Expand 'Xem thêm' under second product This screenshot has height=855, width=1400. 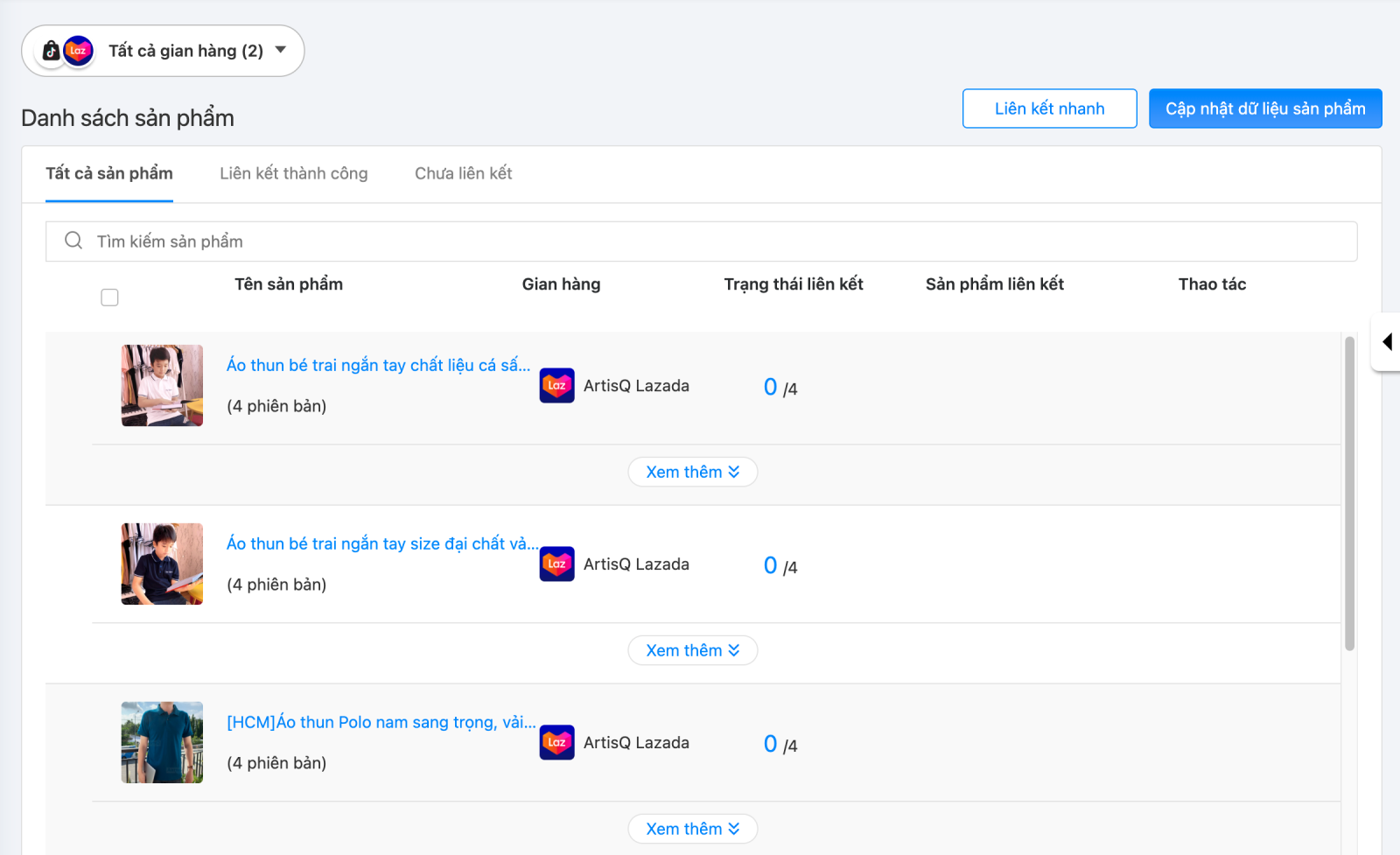pyautogui.click(x=692, y=650)
